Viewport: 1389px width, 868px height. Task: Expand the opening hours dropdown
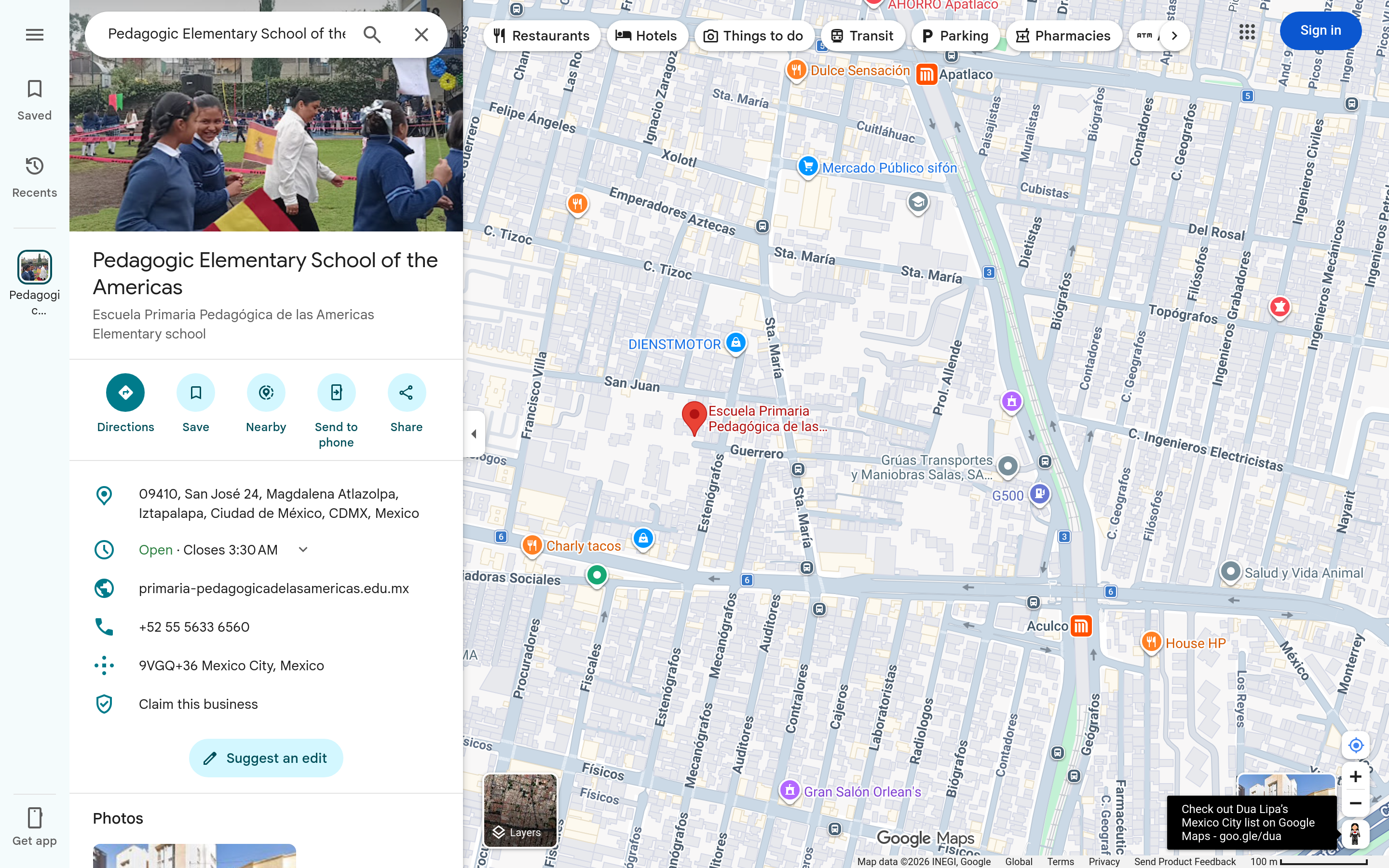click(303, 550)
